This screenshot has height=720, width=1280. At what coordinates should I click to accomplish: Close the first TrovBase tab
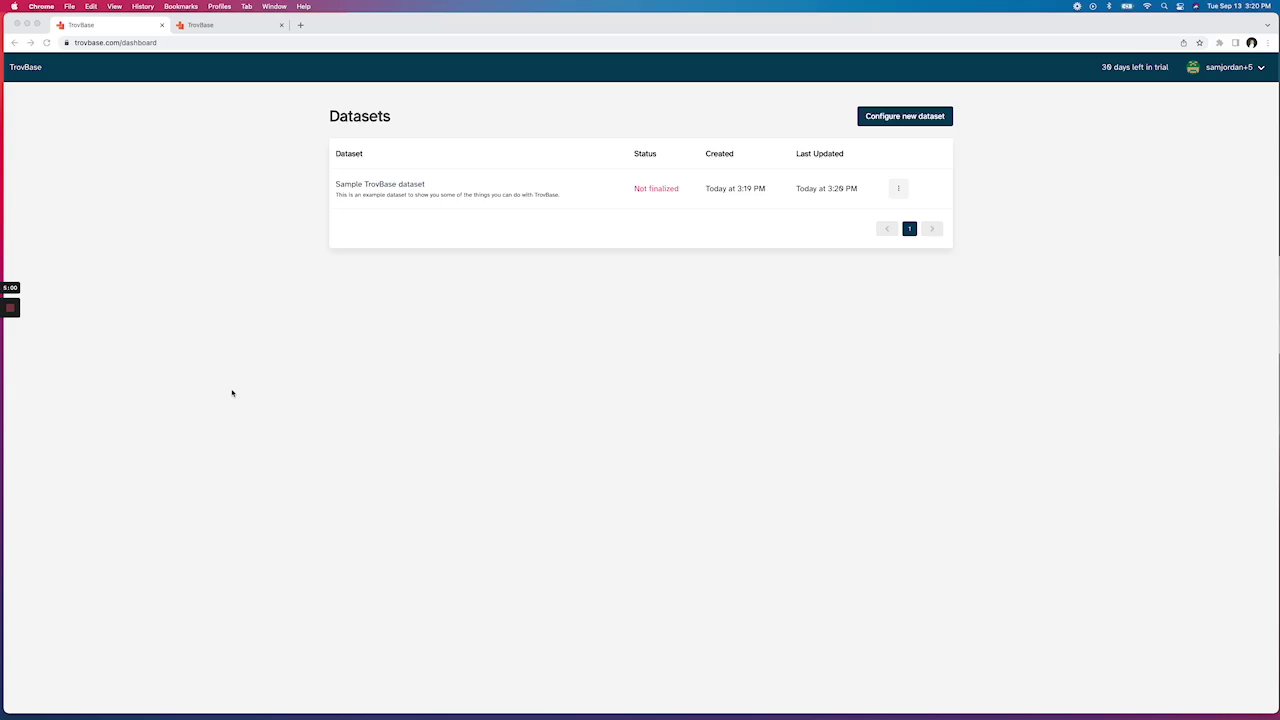[x=162, y=25]
